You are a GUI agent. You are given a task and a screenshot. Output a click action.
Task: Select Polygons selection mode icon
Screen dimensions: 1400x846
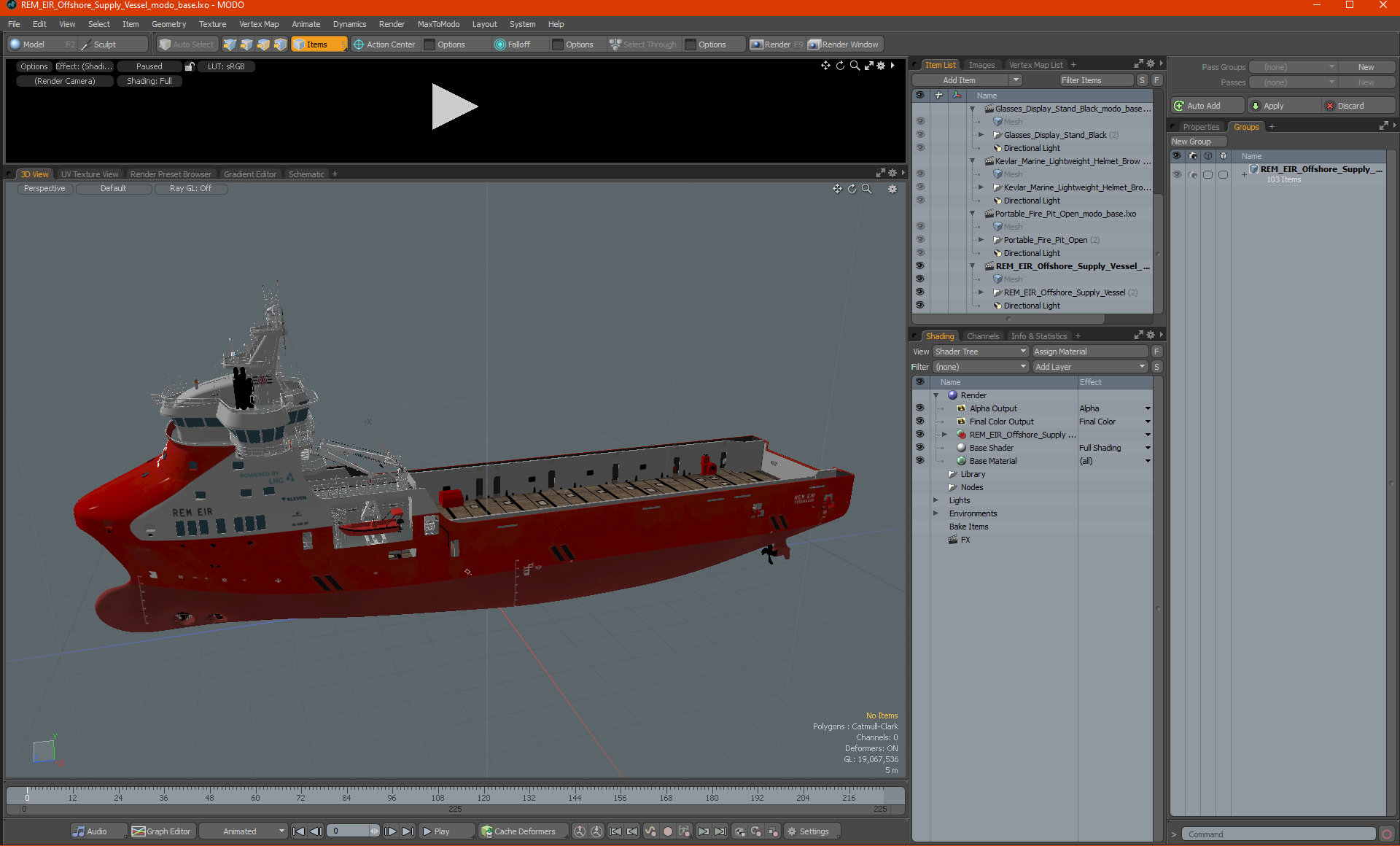(263, 44)
